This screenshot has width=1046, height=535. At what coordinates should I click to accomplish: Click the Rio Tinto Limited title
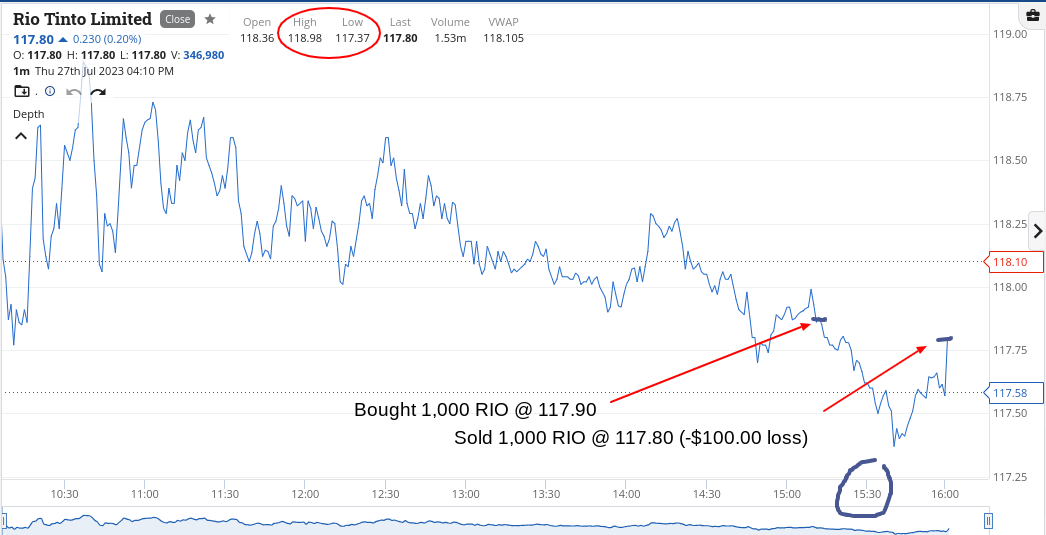tap(82, 19)
